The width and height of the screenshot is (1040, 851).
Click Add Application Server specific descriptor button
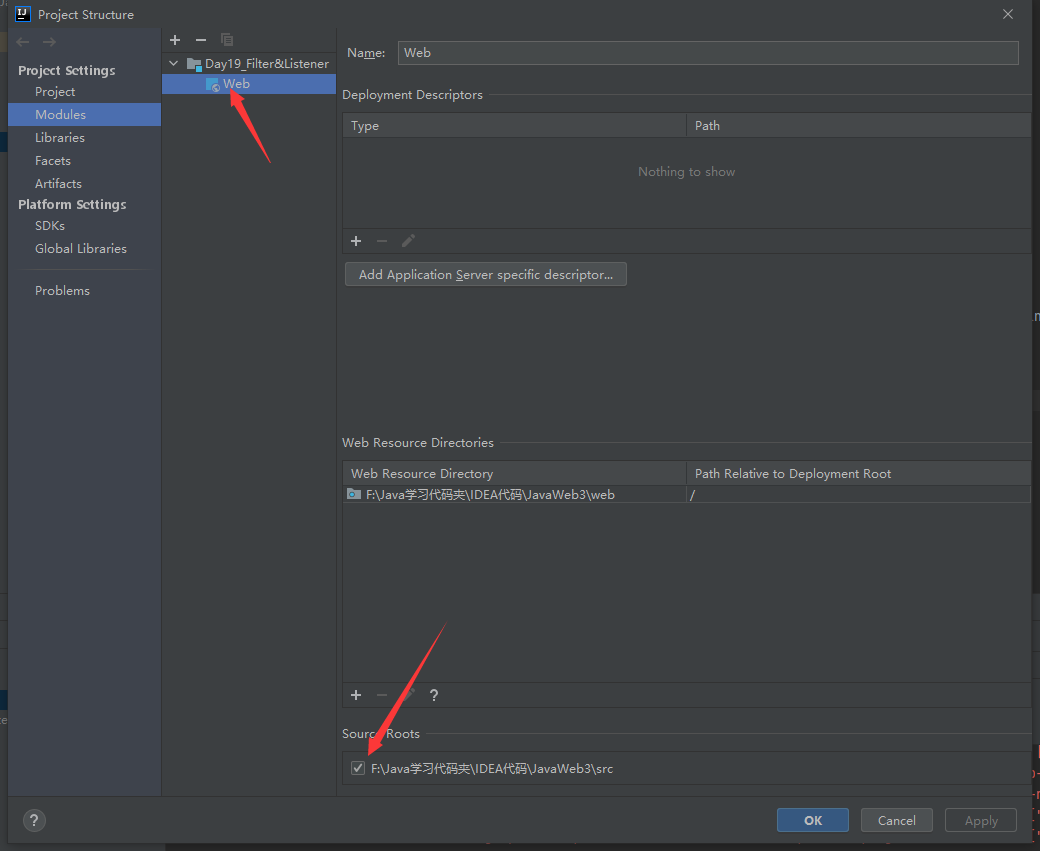(486, 275)
